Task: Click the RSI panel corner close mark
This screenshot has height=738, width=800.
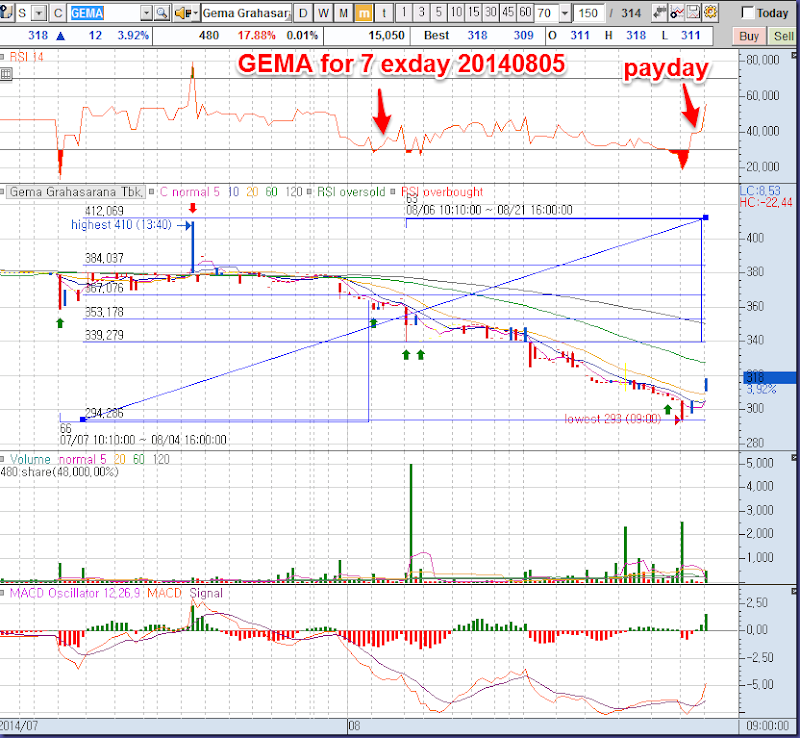Action: (794, 55)
